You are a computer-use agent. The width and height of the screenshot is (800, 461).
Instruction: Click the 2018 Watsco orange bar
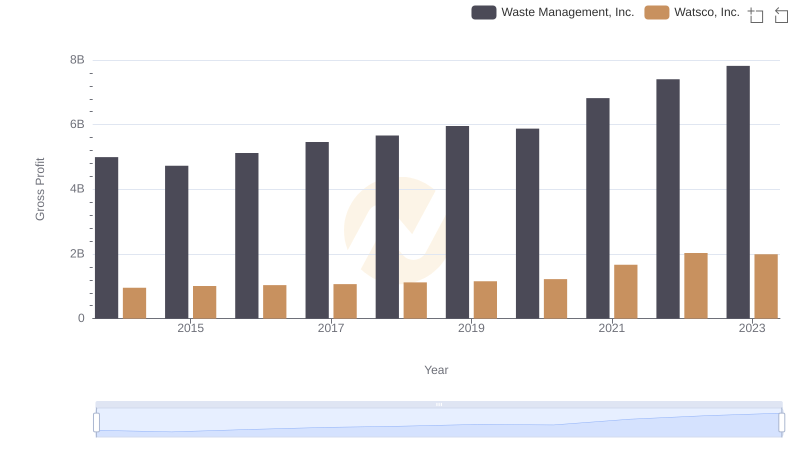click(415, 300)
